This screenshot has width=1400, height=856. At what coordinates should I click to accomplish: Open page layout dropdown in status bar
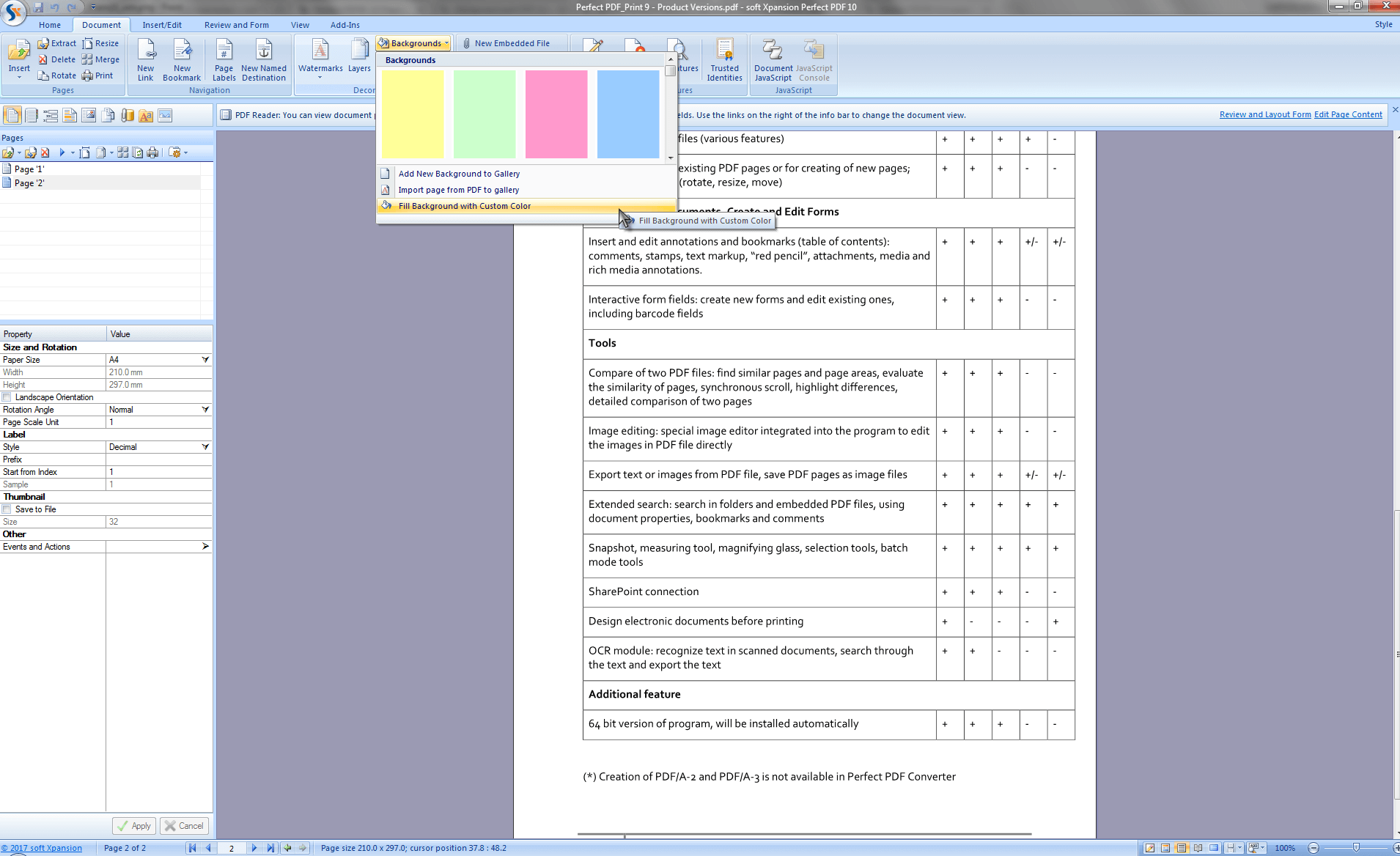tap(1234, 848)
